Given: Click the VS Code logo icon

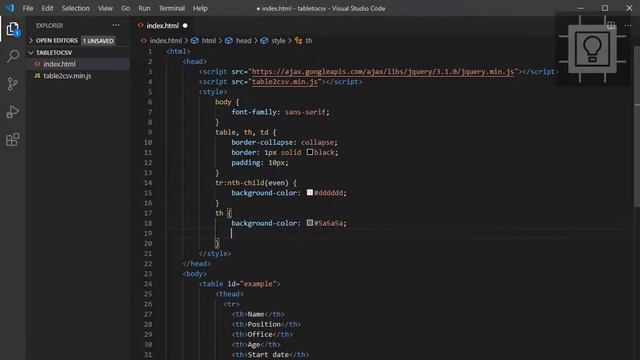Looking at the screenshot, I should tap(10, 8).
